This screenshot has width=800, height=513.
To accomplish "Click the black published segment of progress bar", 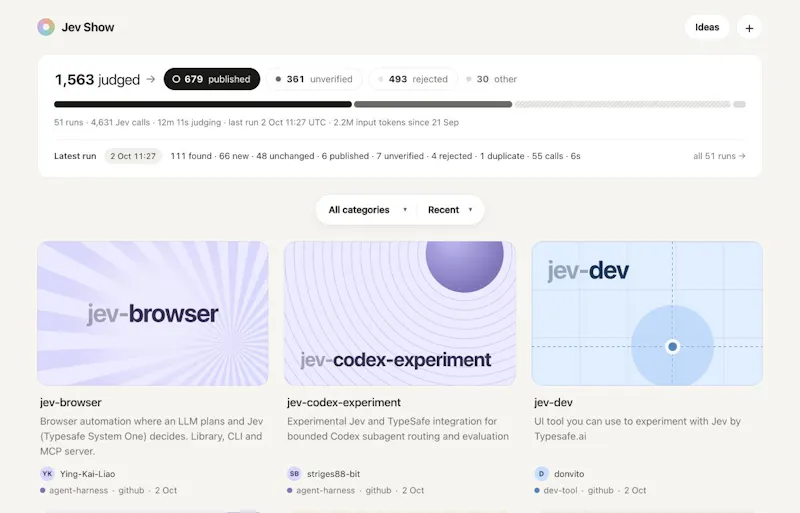I will click(203, 104).
